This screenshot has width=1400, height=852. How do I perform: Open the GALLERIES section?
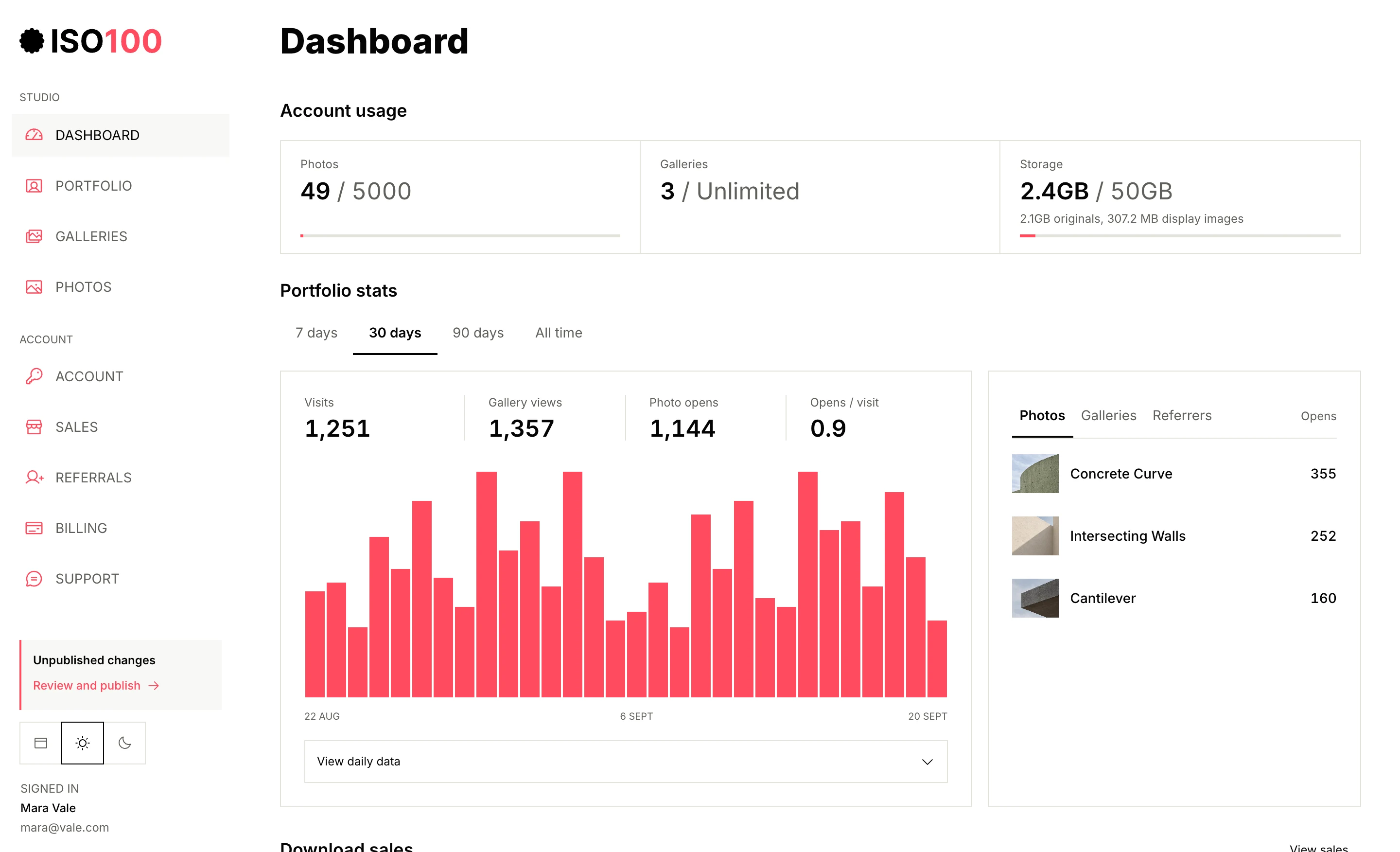(x=121, y=236)
